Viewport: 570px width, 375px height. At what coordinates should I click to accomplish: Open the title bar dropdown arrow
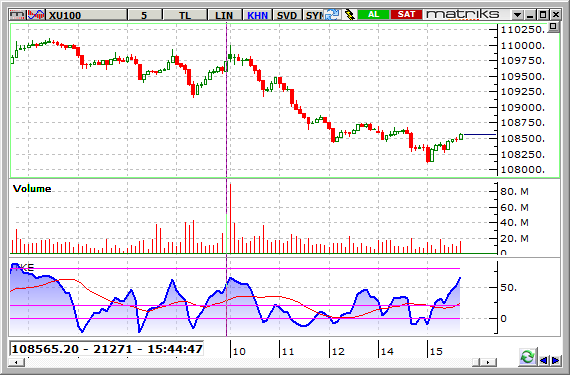pyautogui.click(x=517, y=15)
